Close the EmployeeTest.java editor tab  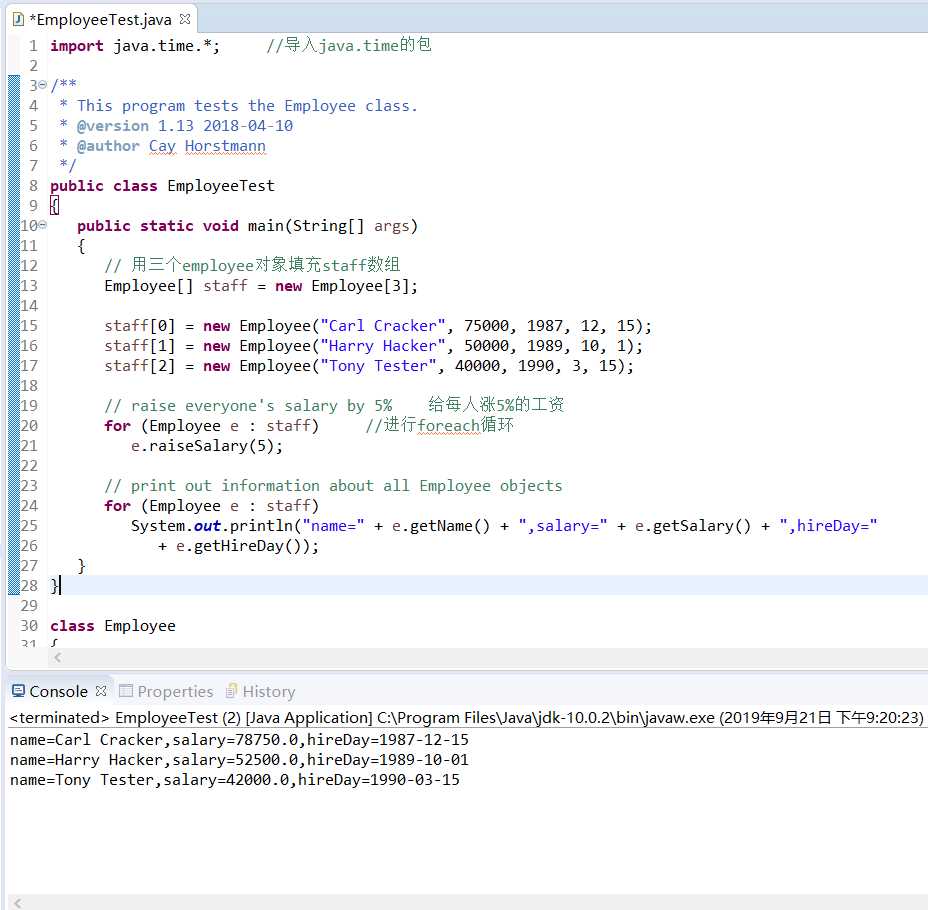tap(185, 19)
